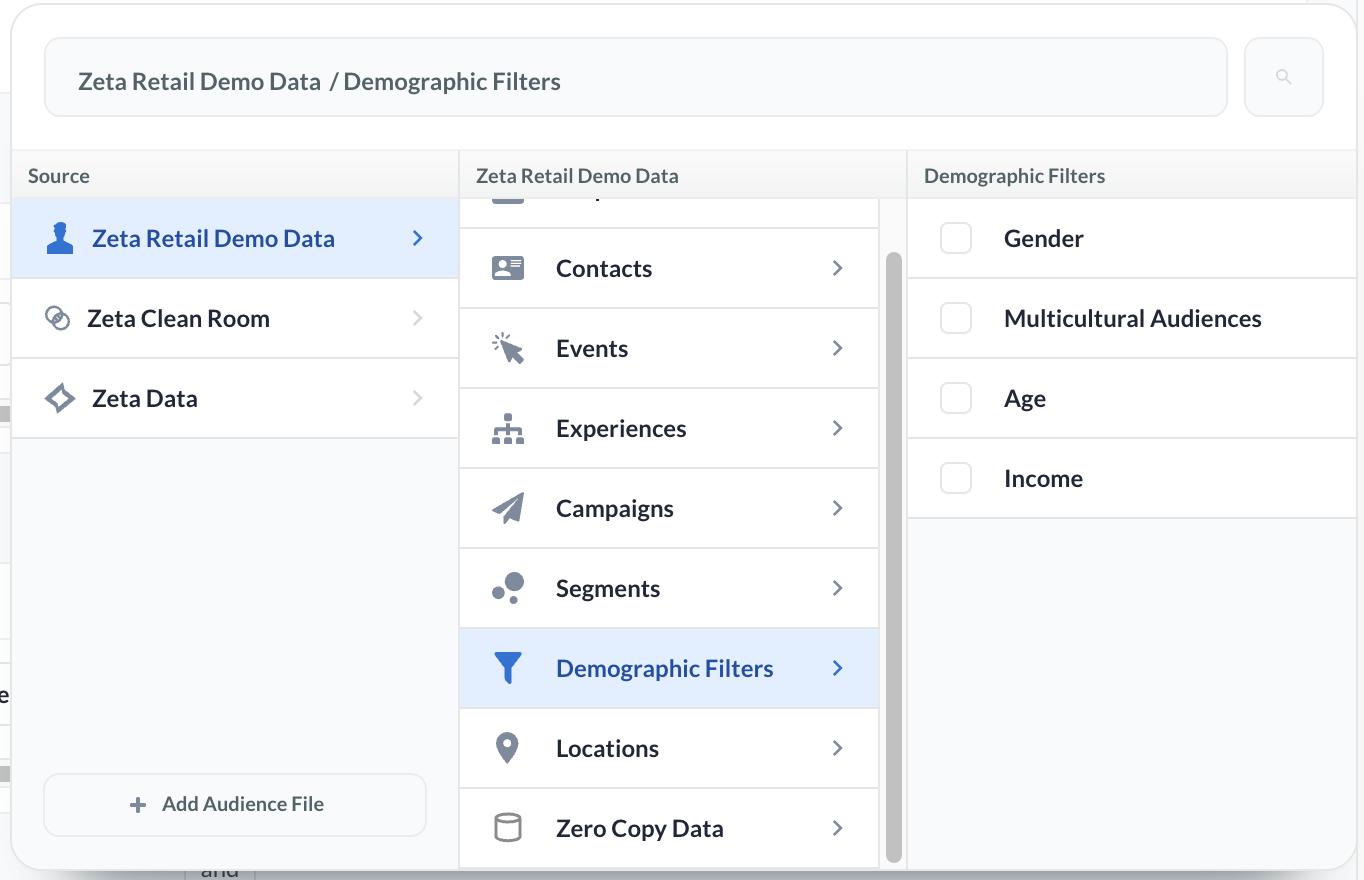Click the search magnifier icon button
Image resolution: width=1364 pixels, height=880 pixels.
[x=1284, y=77]
